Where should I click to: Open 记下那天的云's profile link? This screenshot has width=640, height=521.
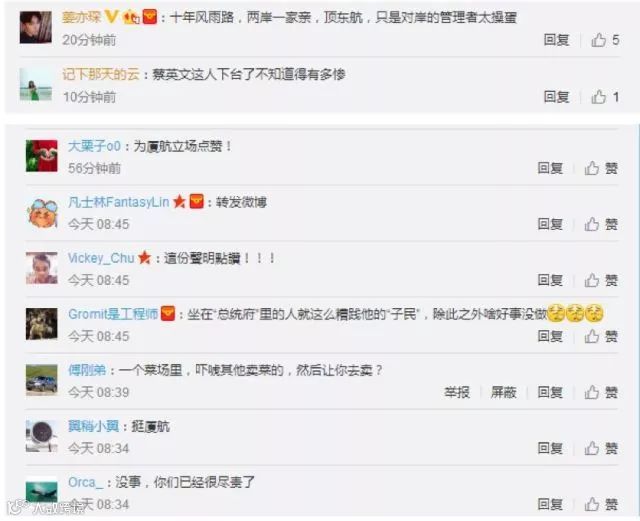(101, 74)
